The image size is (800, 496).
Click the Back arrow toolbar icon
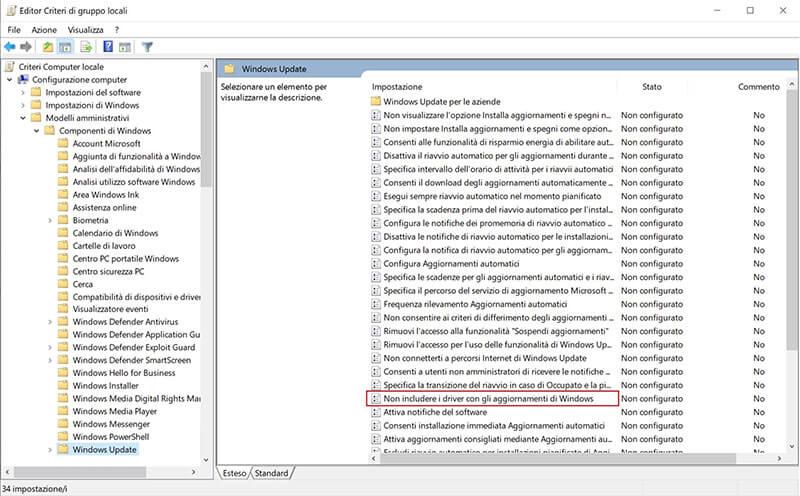pos(9,47)
